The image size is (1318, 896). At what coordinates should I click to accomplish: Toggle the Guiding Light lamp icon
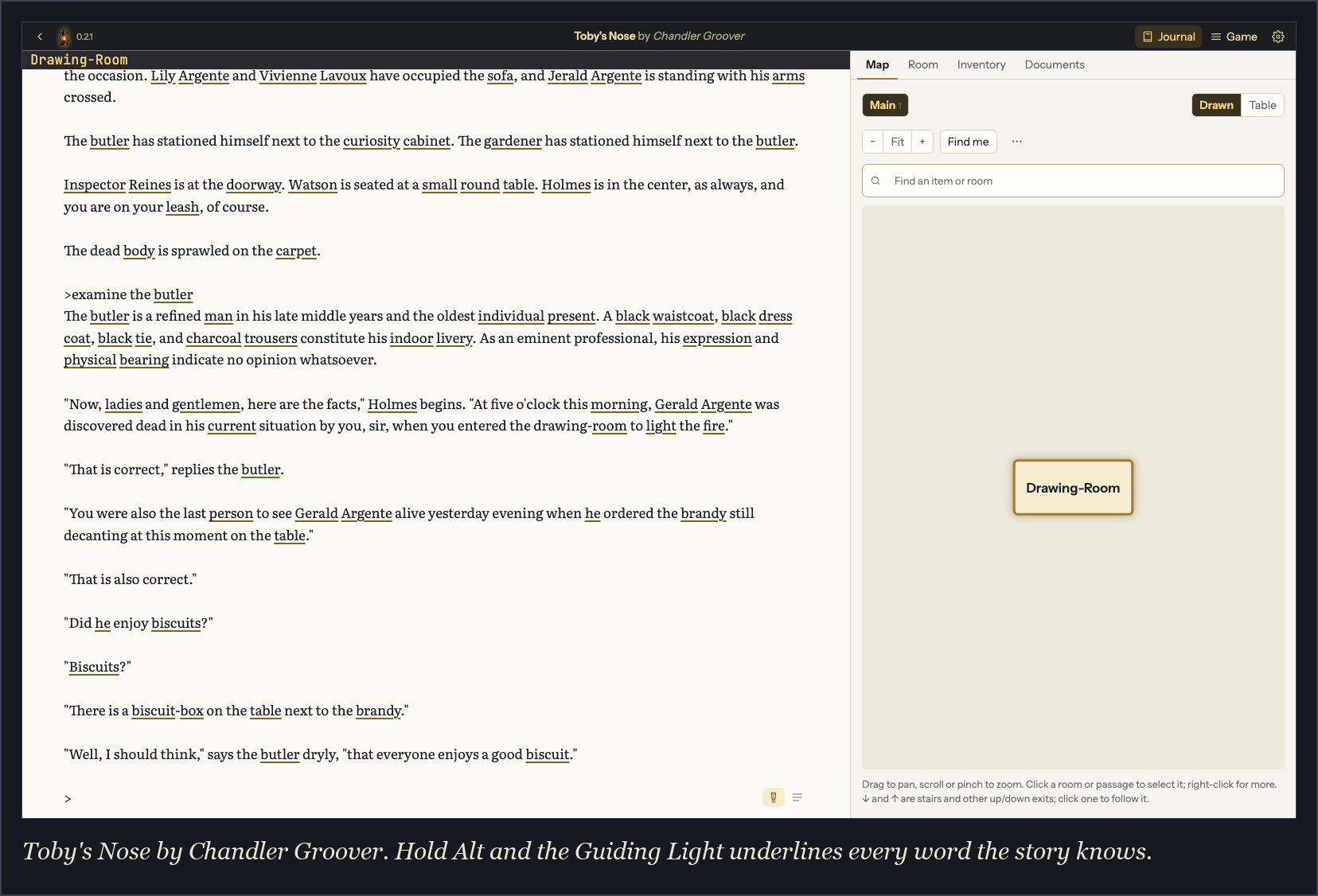click(773, 797)
